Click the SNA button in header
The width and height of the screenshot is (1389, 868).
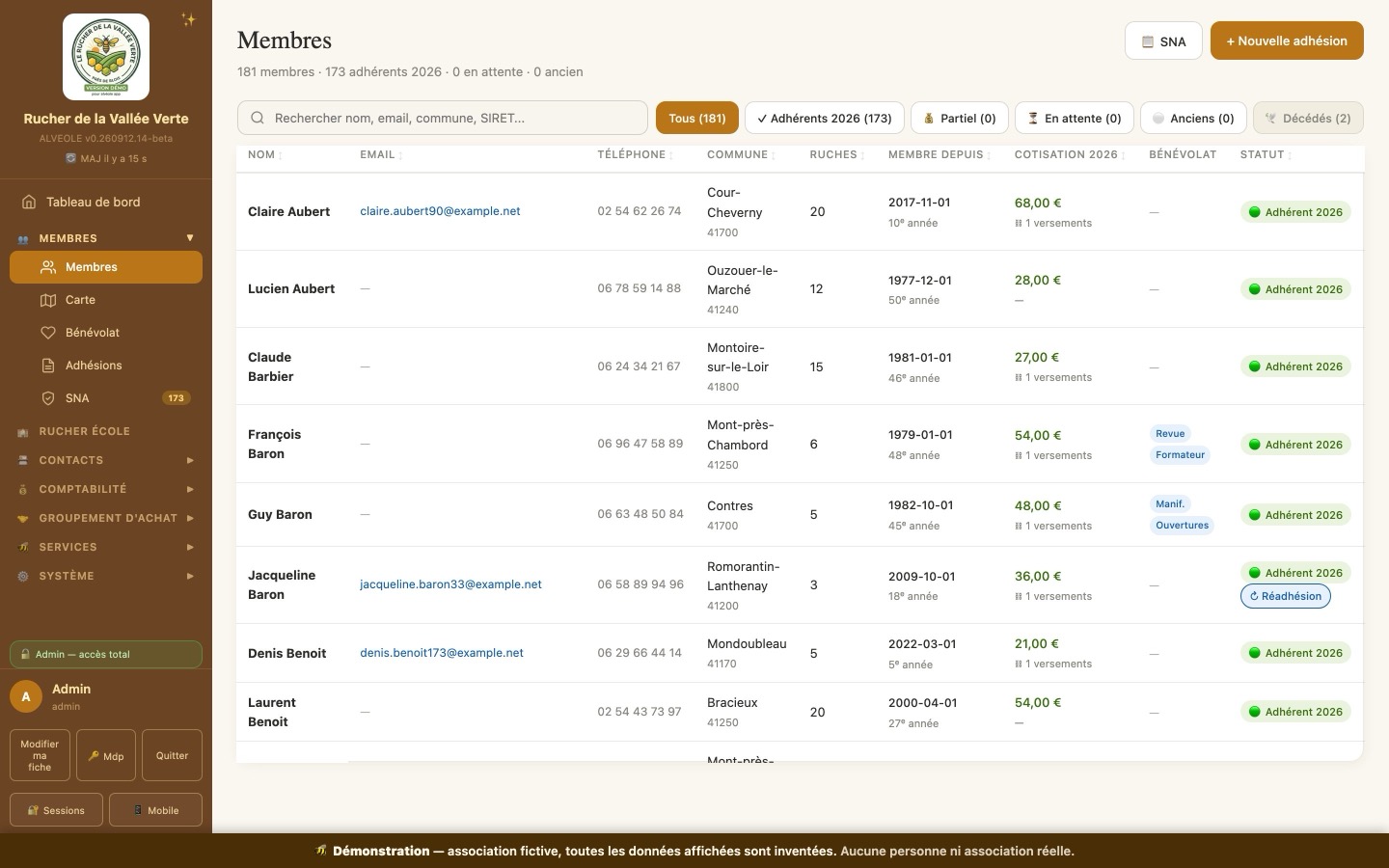1163,41
